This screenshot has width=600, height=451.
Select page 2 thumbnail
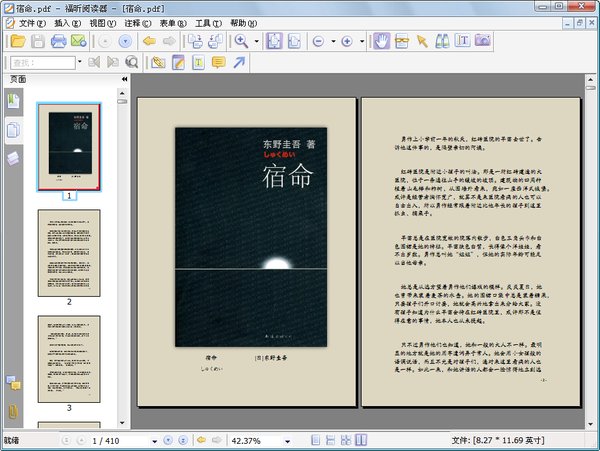(69, 251)
